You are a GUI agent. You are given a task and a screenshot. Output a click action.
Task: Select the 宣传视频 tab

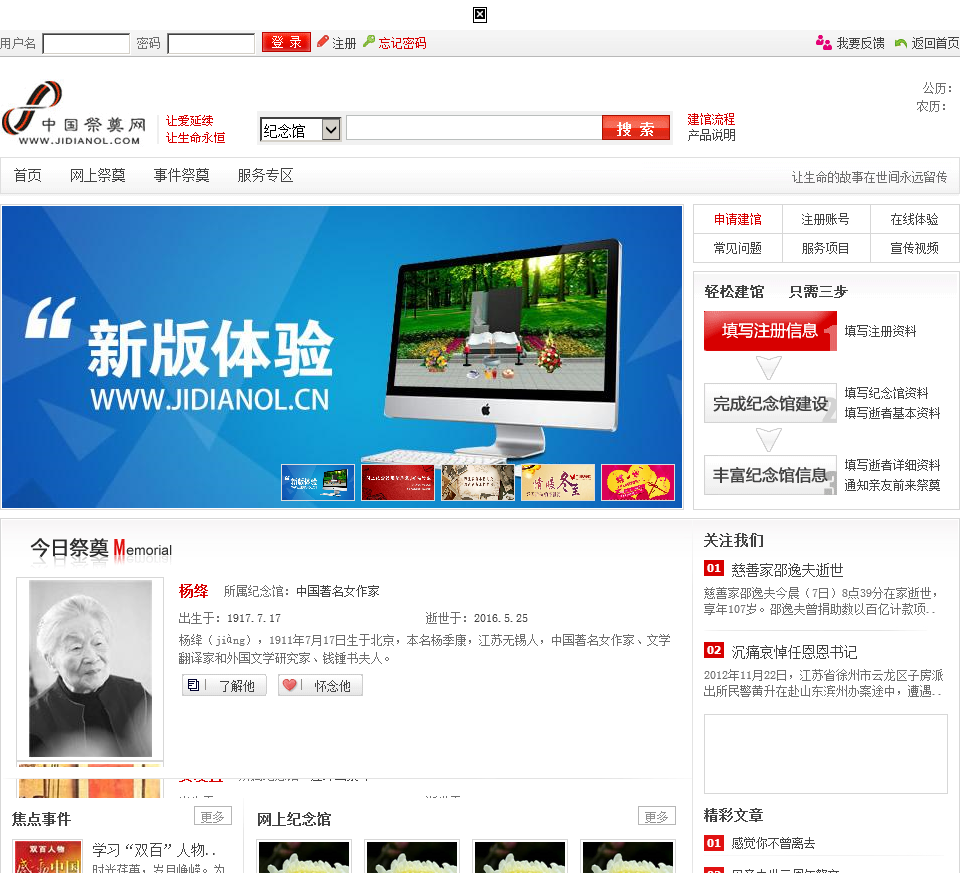pos(914,248)
